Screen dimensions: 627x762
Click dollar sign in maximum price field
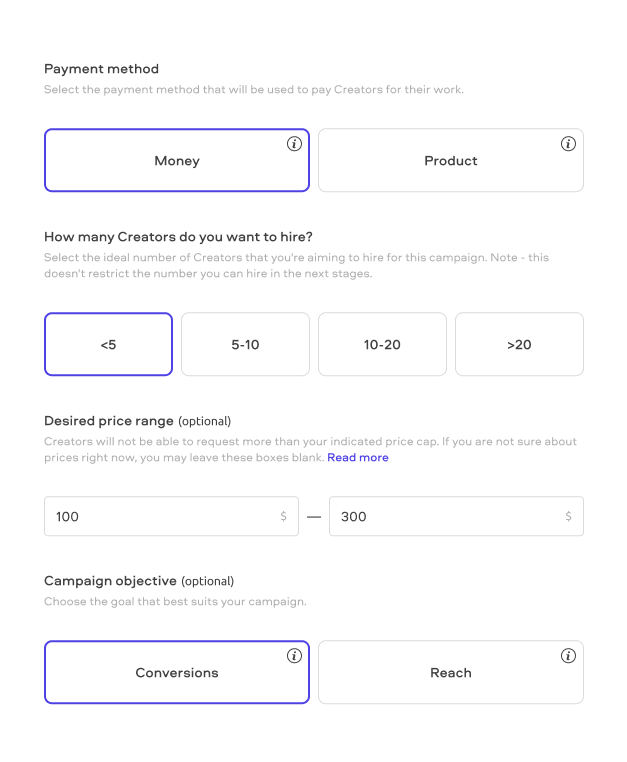coord(569,517)
